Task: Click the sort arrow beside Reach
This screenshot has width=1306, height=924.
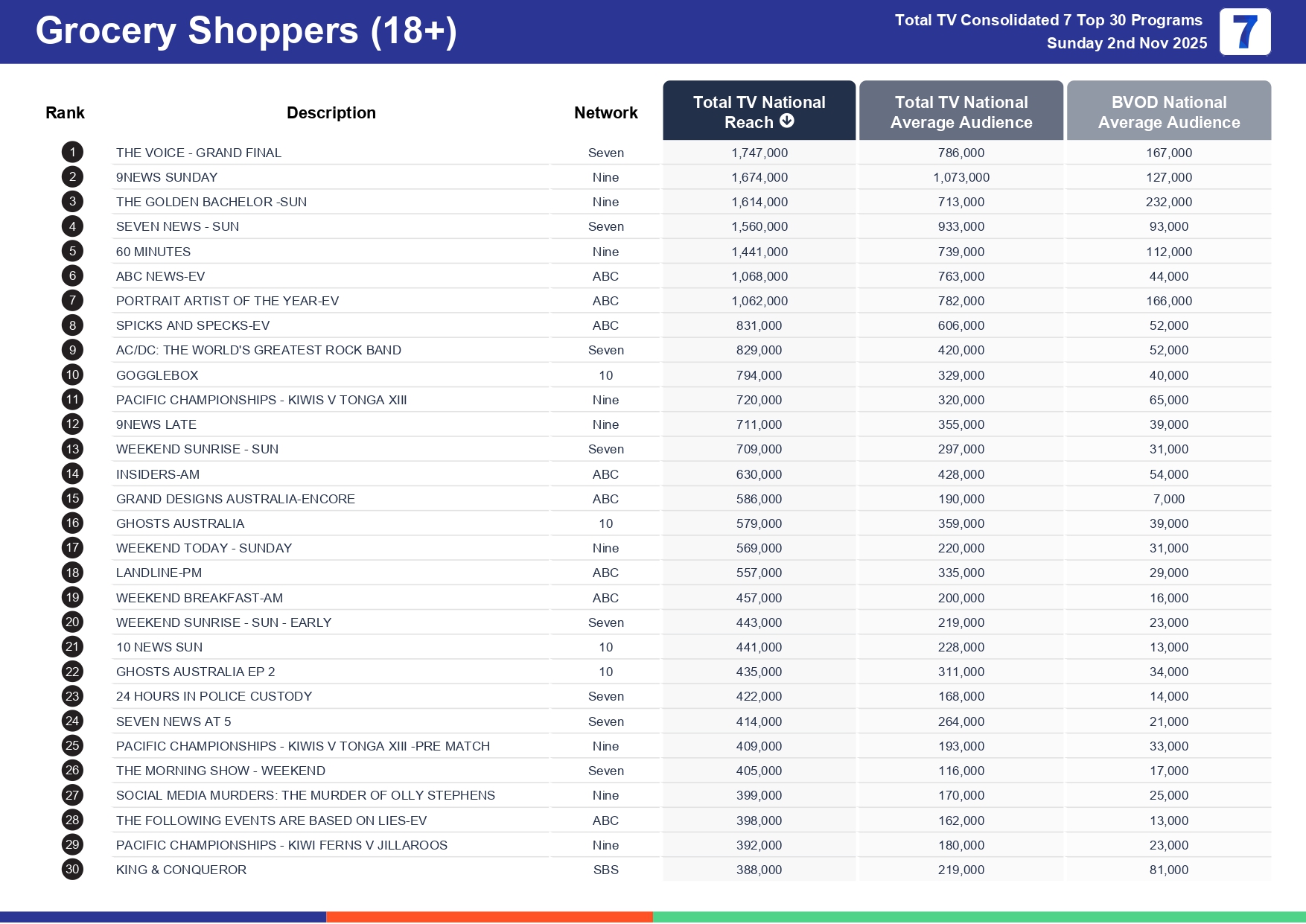Action: point(786,121)
